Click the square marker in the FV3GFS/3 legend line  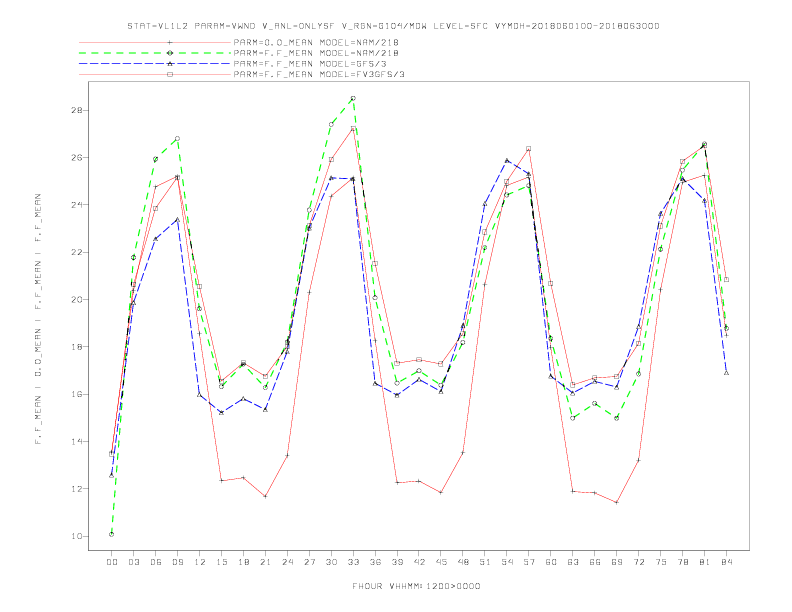170,74
